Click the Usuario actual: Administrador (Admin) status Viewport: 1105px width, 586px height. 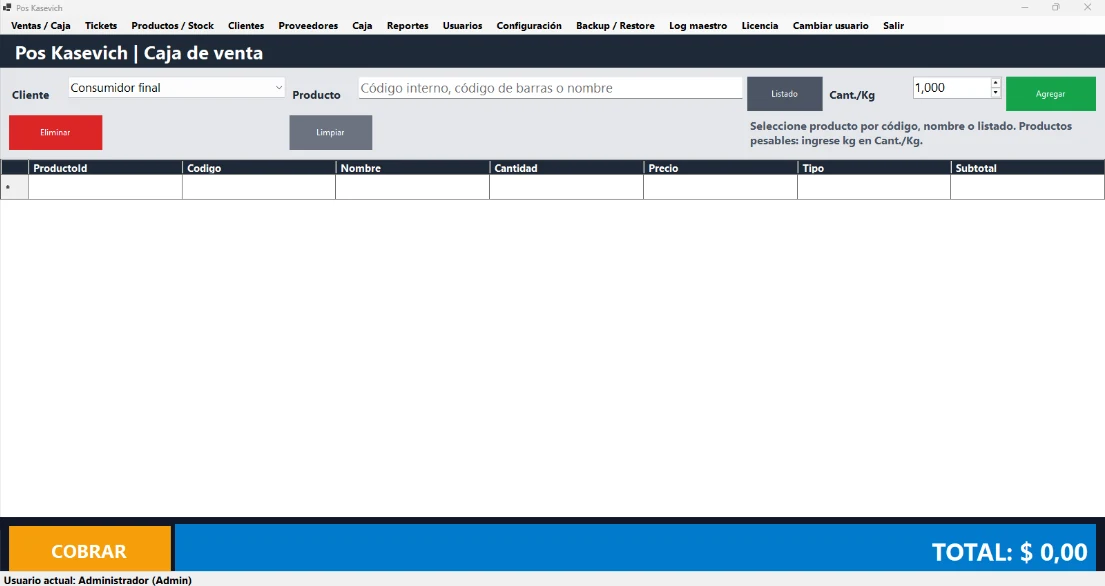tap(98, 580)
